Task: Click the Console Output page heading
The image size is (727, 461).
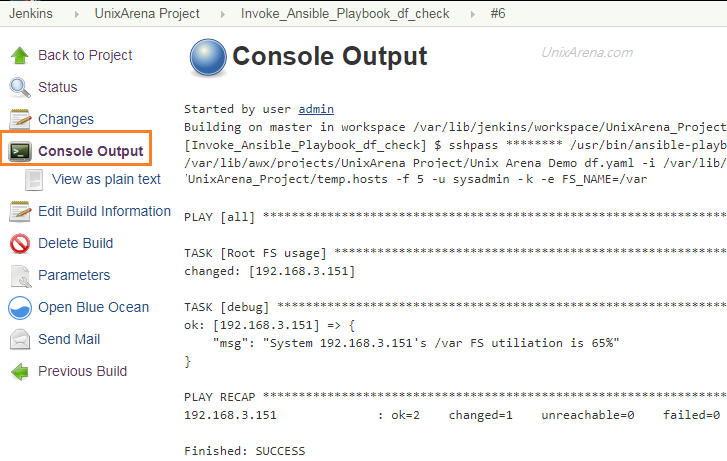Action: click(329, 57)
